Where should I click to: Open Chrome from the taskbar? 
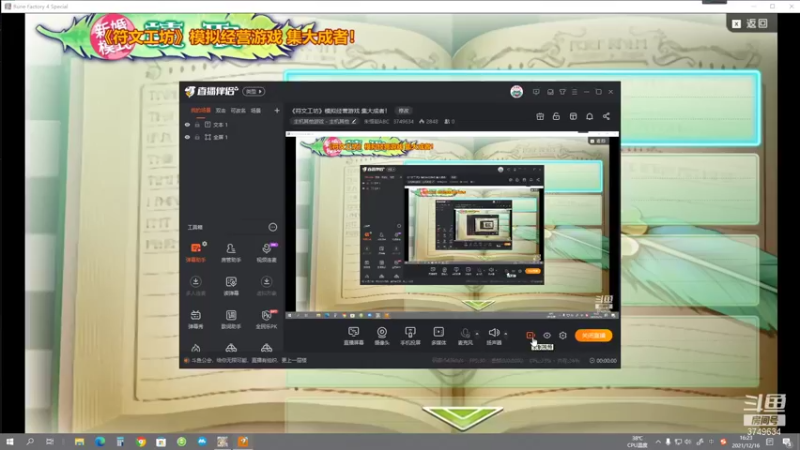[140, 442]
